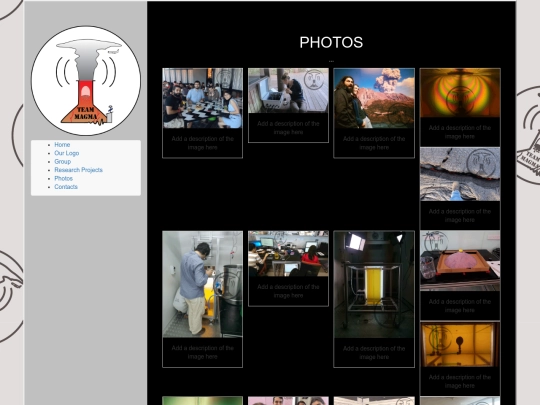View the wooden tray experiment photo
540x405 pixels.
pyautogui.click(x=460, y=261)
